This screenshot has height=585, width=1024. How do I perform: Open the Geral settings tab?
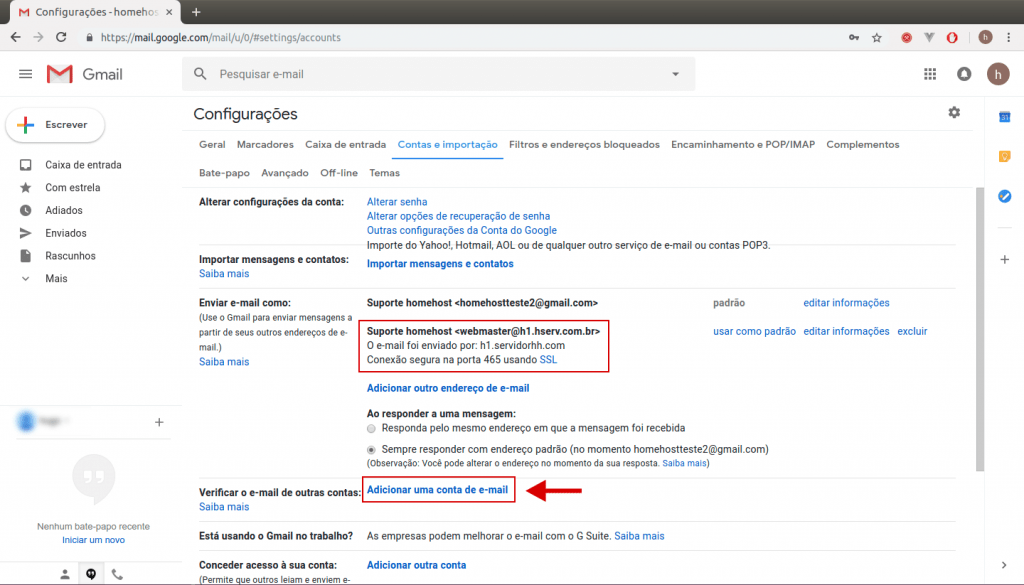[x=212, y=144]
